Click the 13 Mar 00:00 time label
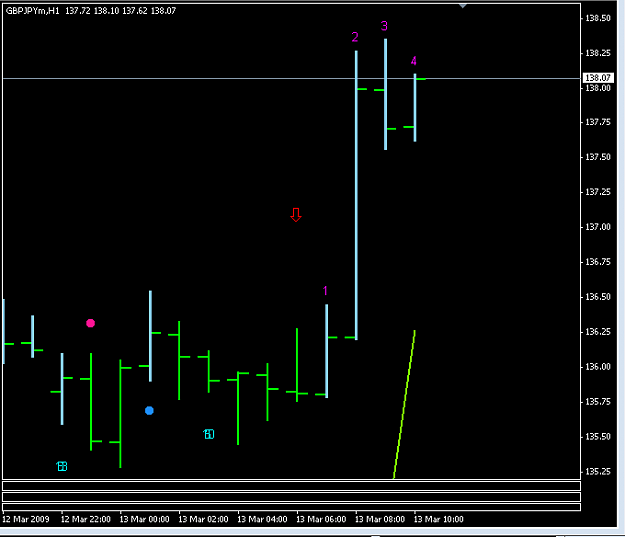Viewport: 625px width, 537px height. click(145, 519)
